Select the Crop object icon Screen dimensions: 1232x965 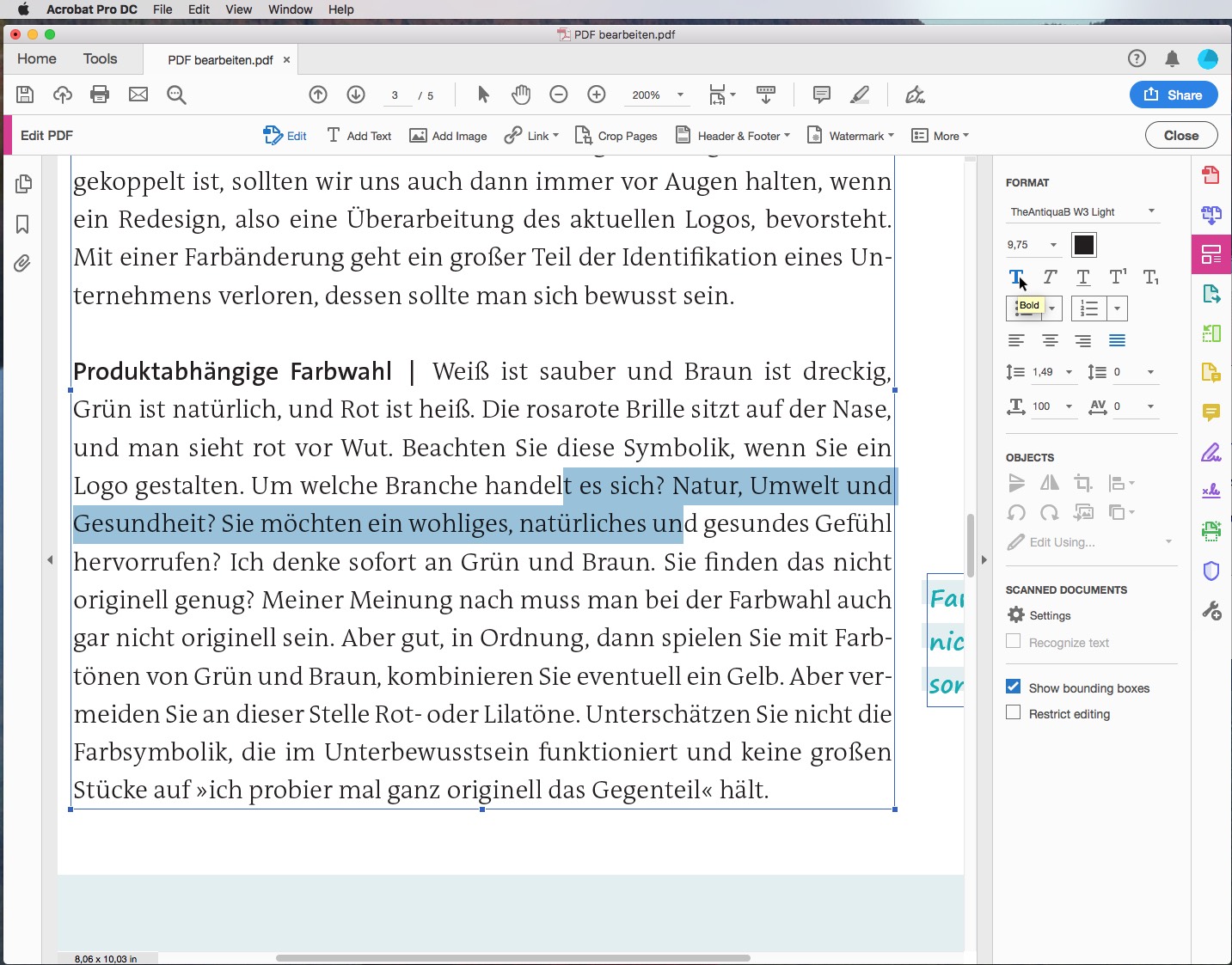pos(1084,483)
